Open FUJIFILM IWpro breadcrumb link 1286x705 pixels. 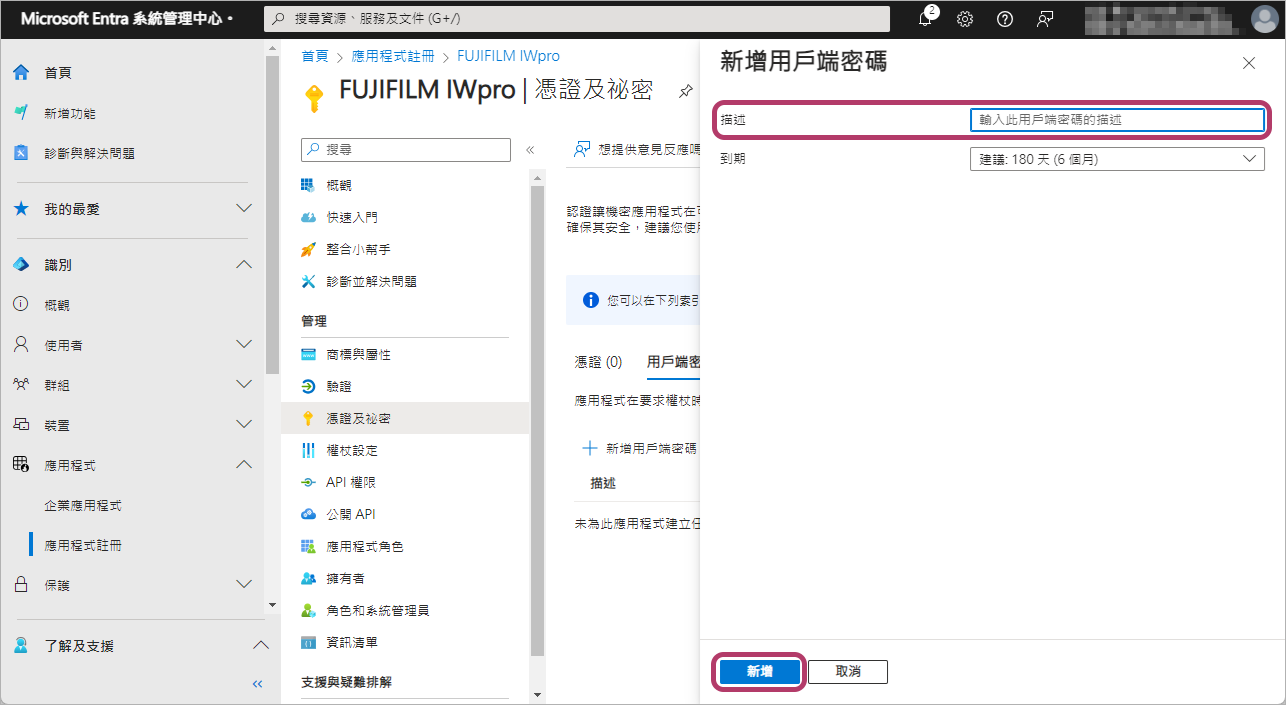[508, 56]
